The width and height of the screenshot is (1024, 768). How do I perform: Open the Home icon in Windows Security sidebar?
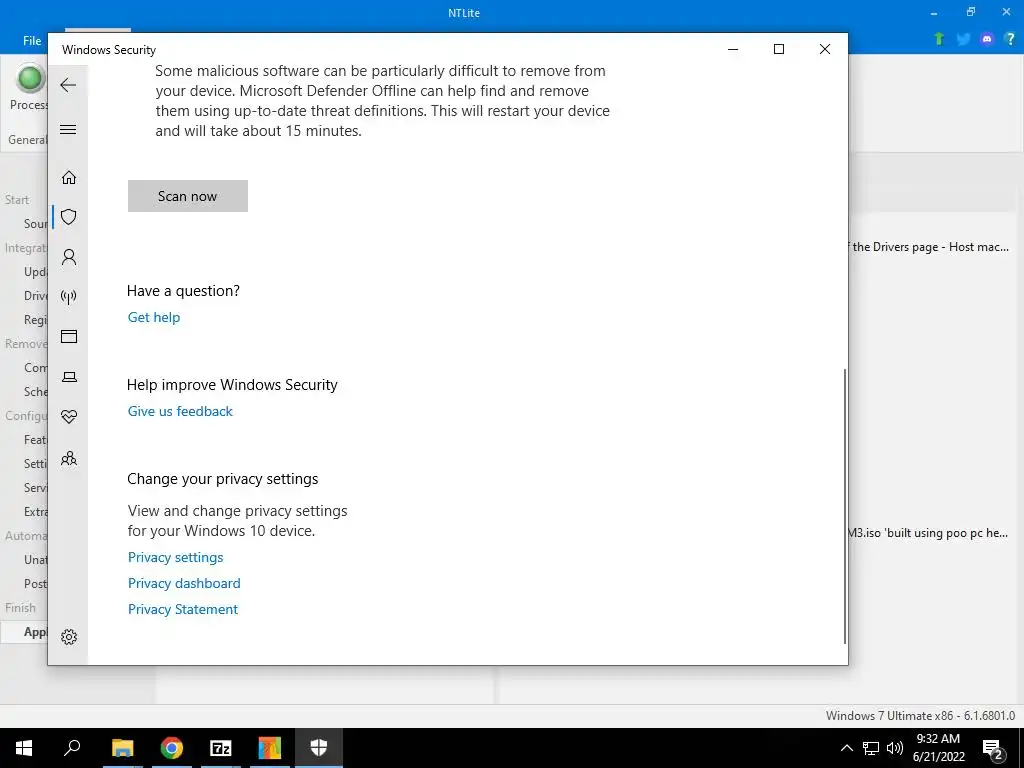69,178
